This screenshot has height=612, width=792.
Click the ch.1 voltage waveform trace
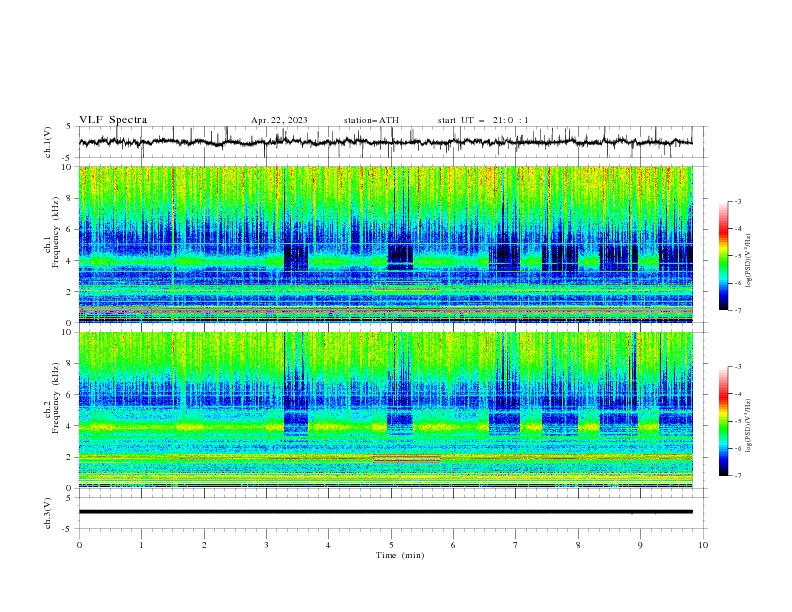pos(385,142)
